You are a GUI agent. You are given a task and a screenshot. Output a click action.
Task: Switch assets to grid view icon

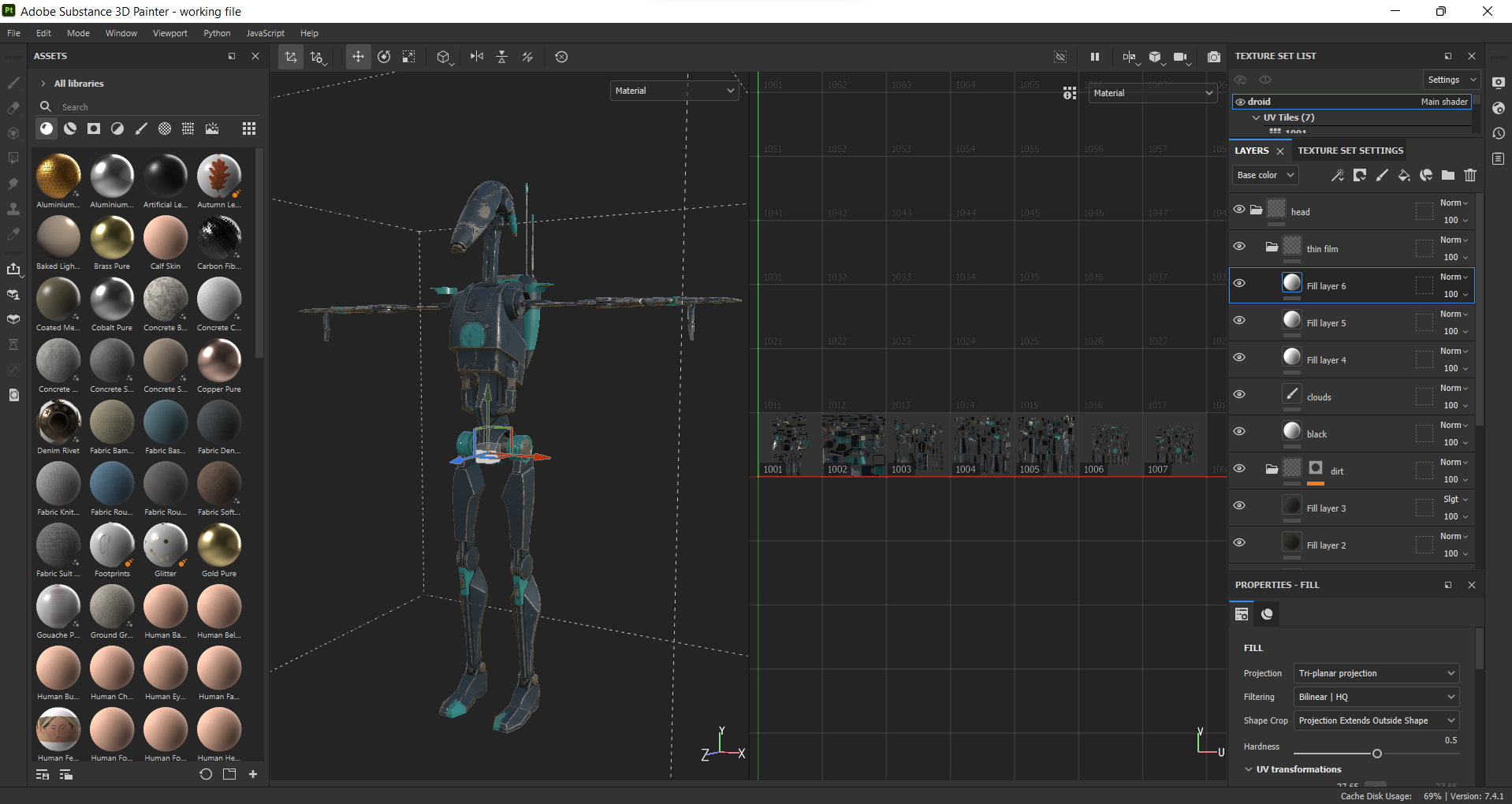[249, 128]
